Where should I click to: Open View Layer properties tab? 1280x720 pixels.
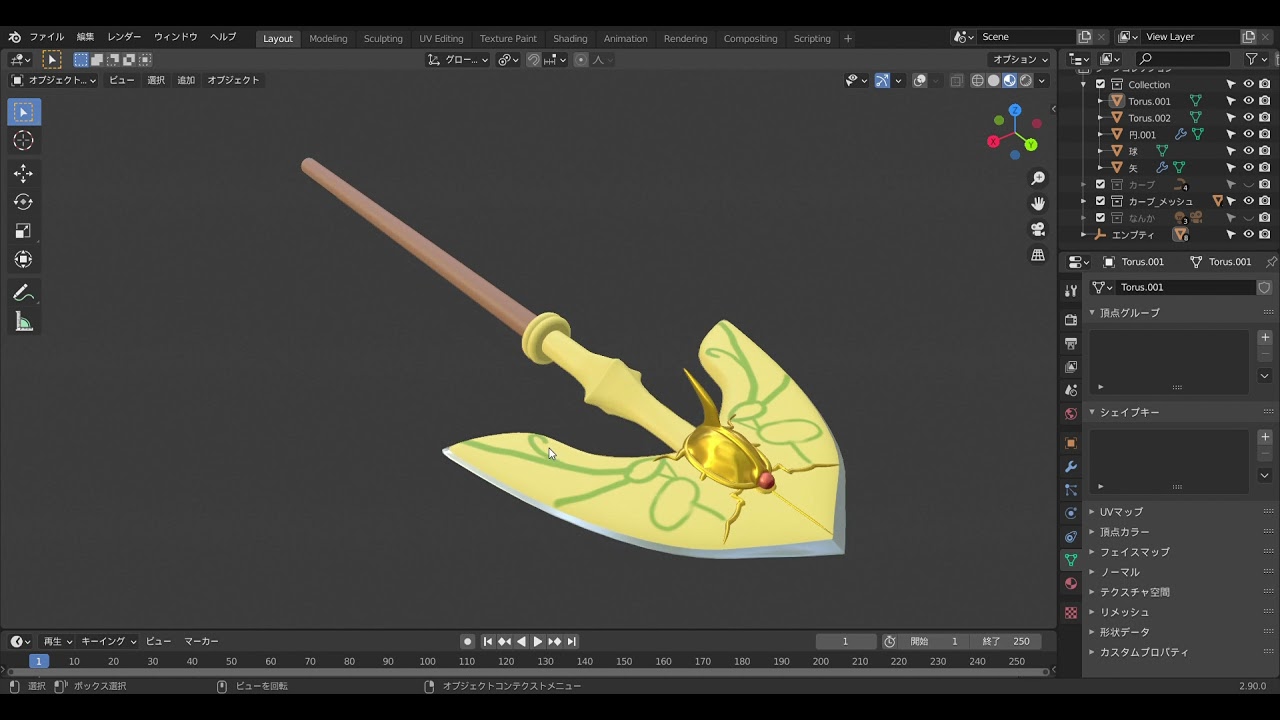(x=1071, y=367)
